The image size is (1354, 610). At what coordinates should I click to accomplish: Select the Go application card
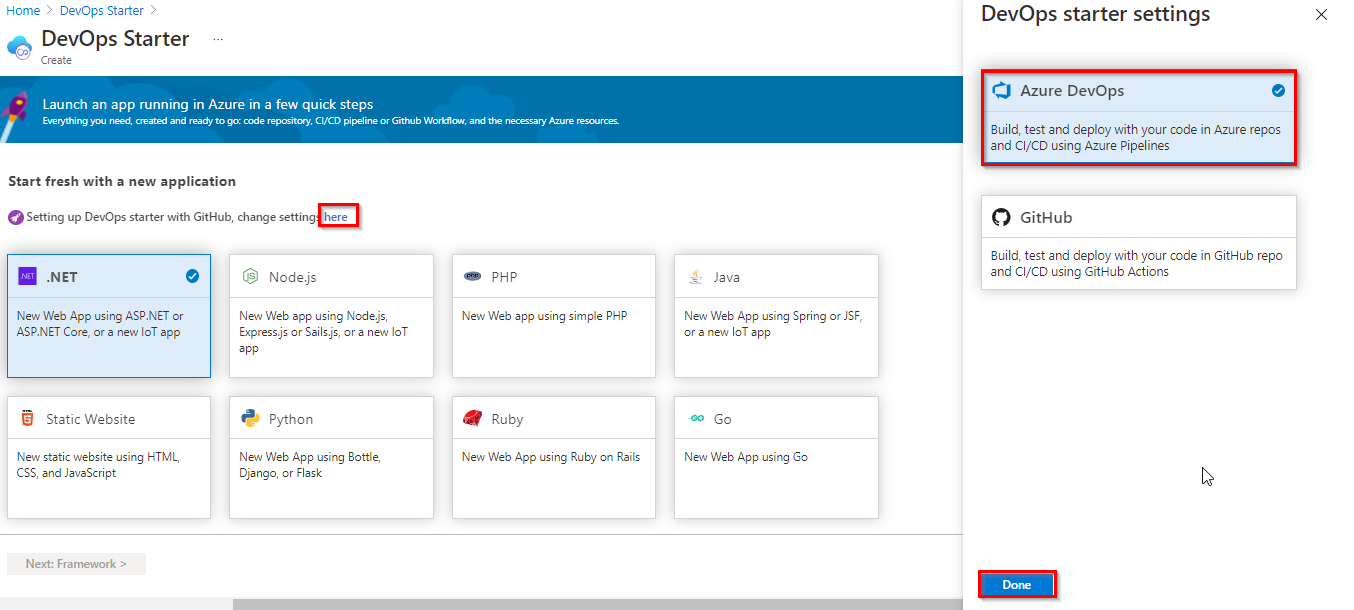click(777, 458)
